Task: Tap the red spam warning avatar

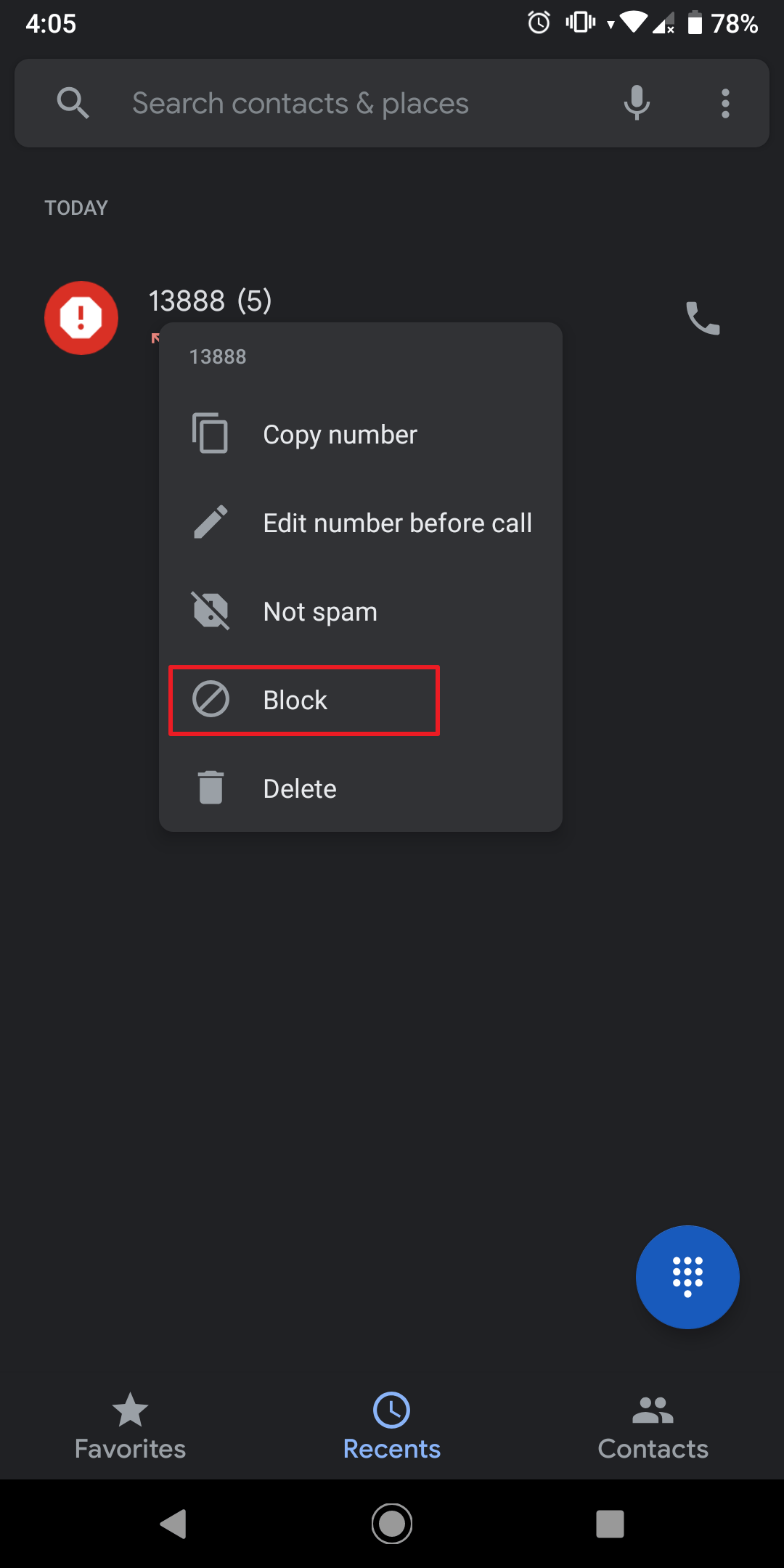Action: click(x=81, y=318)
